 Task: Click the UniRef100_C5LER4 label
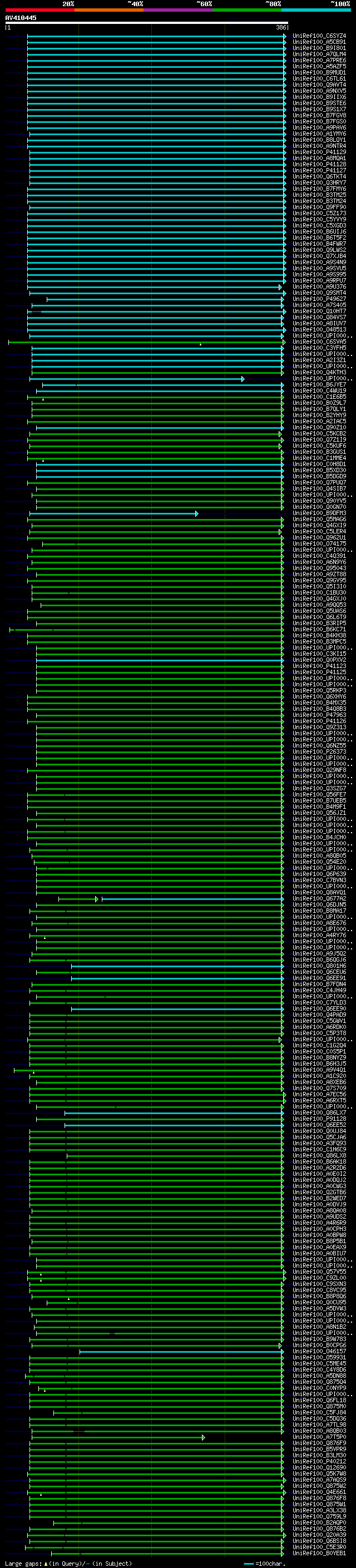pos(319,531)
